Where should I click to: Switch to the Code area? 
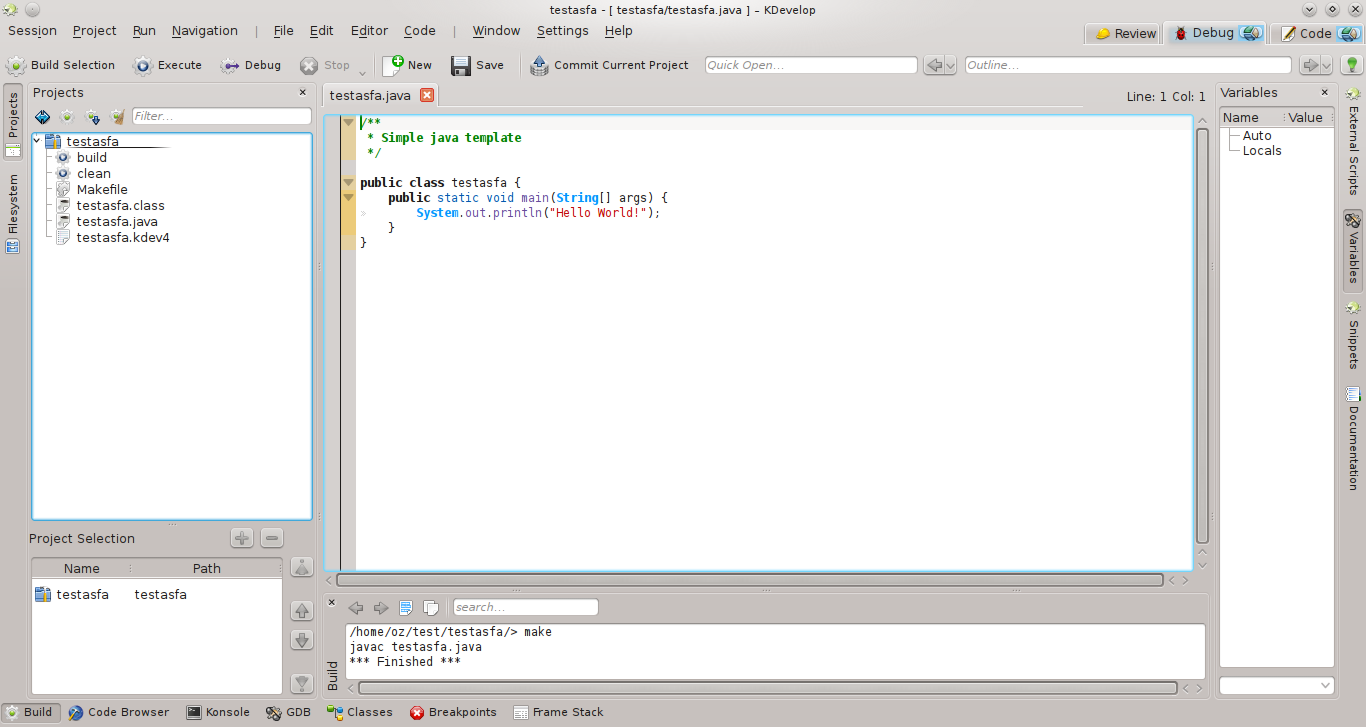coord(1318,33)
